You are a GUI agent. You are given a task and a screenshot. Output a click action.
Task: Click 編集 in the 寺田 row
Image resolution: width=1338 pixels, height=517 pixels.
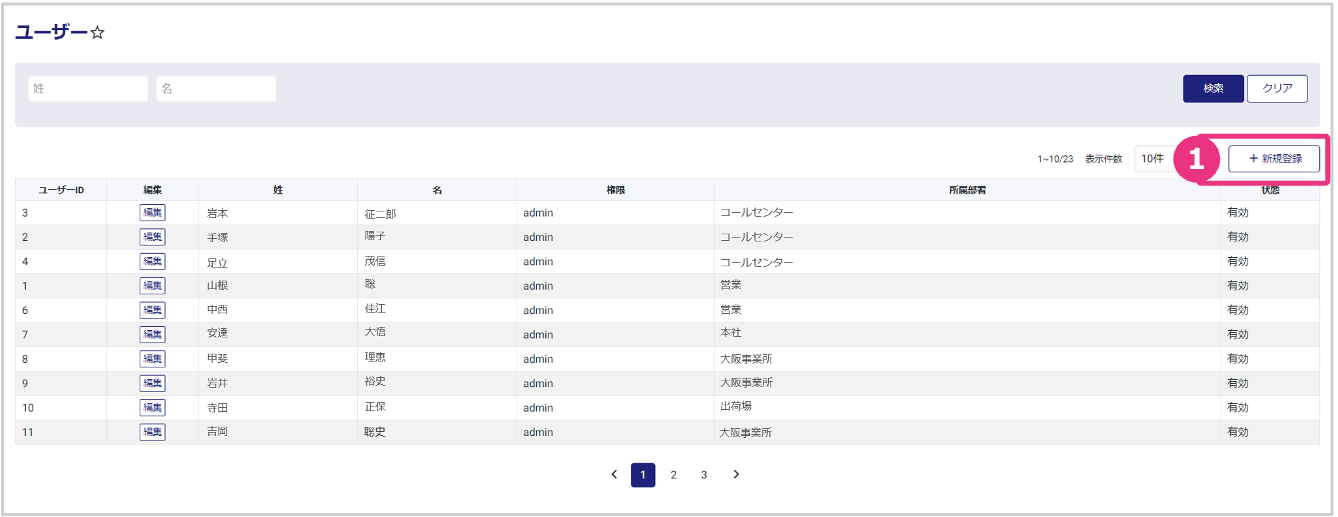click(152, 408)
